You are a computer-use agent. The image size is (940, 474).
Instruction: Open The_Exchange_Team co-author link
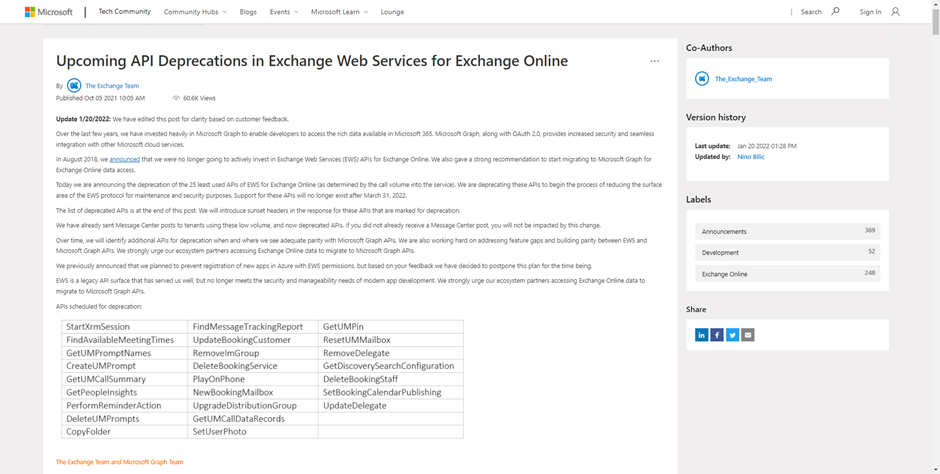coord(743,79)
